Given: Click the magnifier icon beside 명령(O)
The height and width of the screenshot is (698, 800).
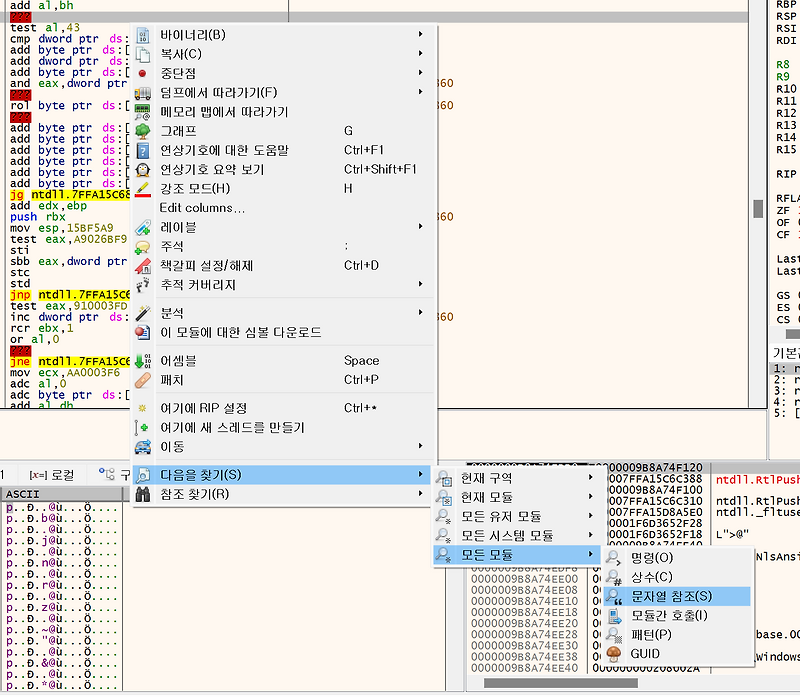Looking at the screenshot, I should (613, 559).
